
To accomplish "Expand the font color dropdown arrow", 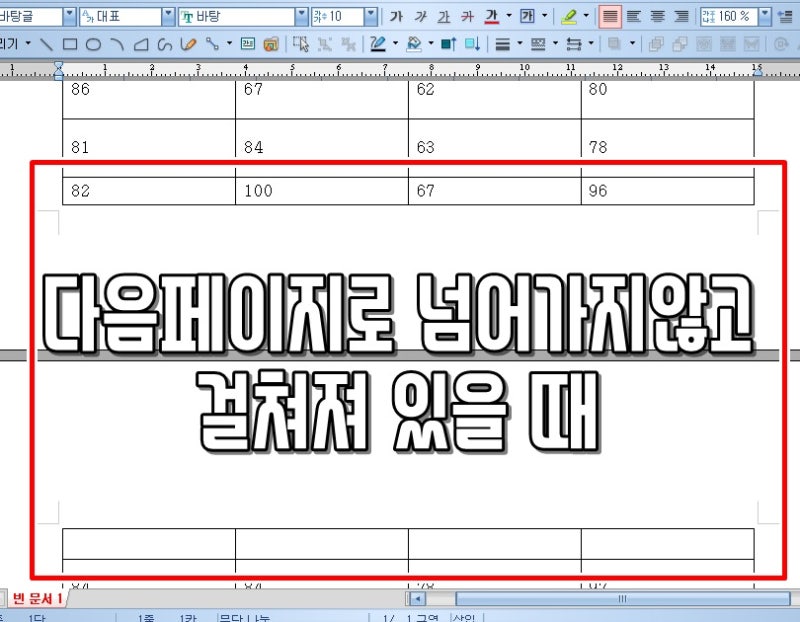I will pos(509,16).
